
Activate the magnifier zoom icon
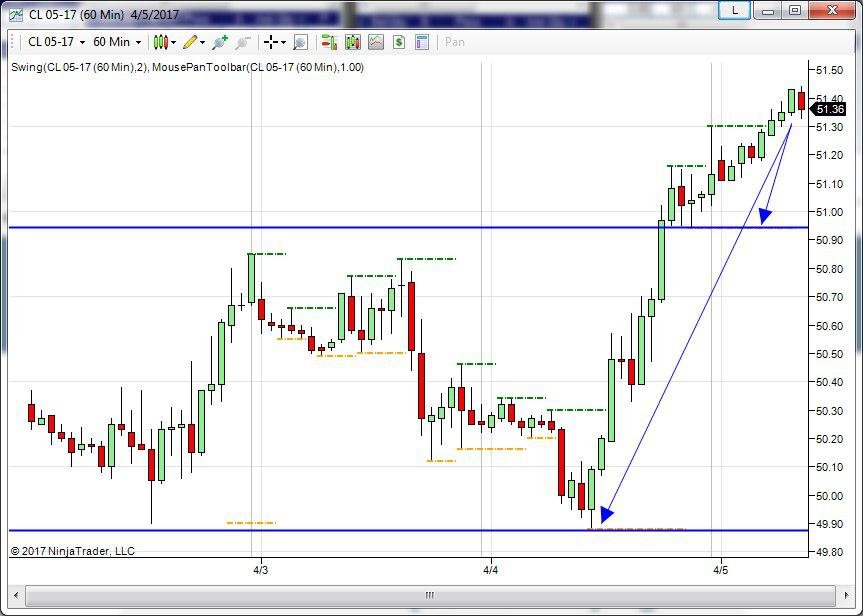point(300,42)
